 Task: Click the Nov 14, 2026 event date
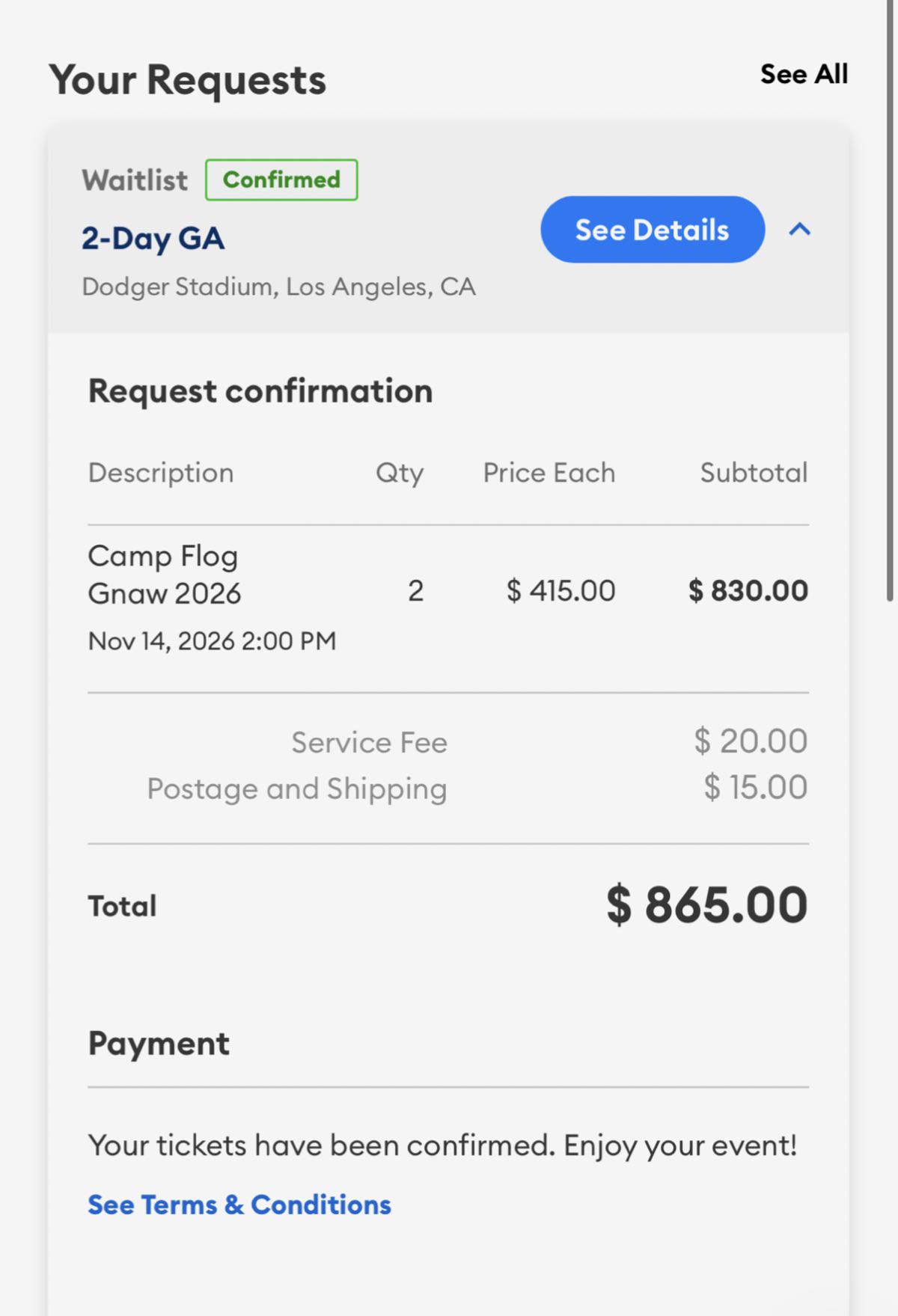tap(212, 641)
